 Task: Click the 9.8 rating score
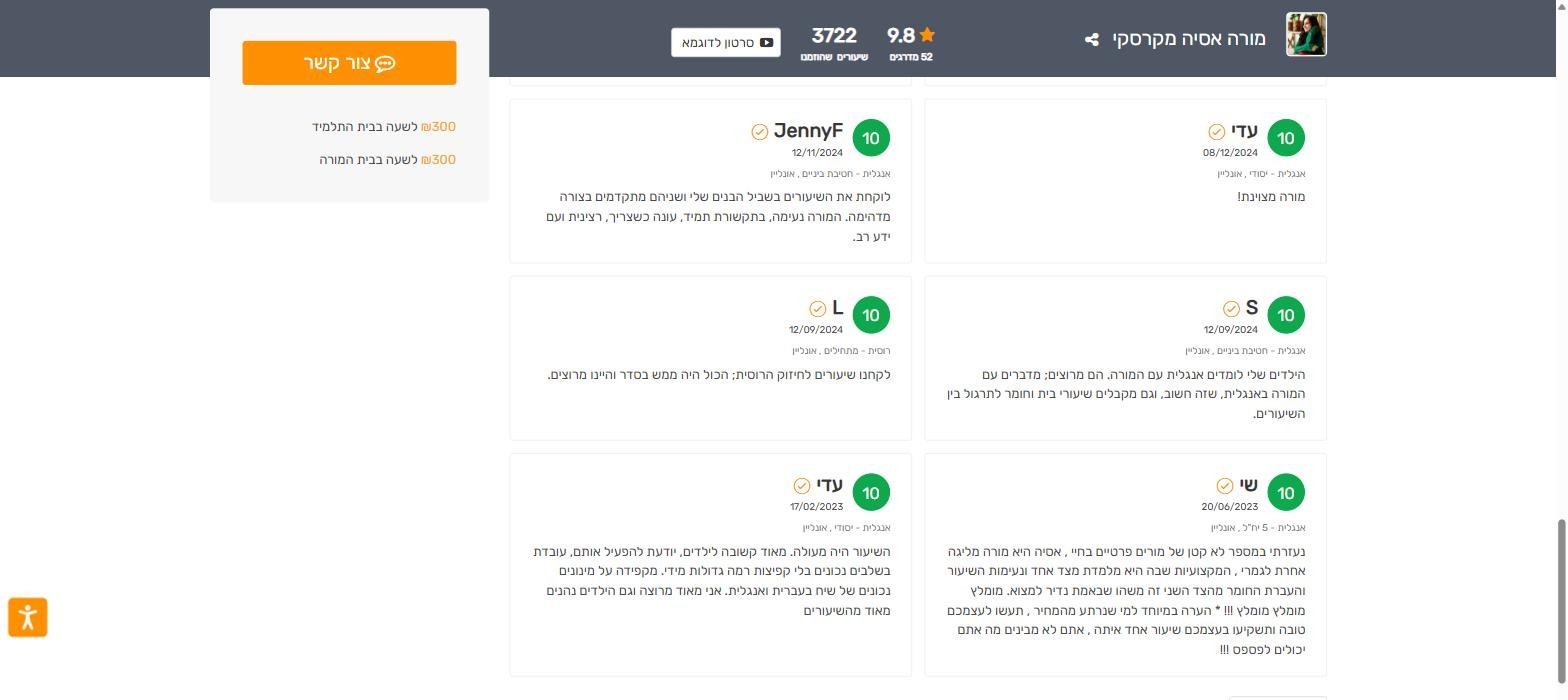(x=901, y=35)
